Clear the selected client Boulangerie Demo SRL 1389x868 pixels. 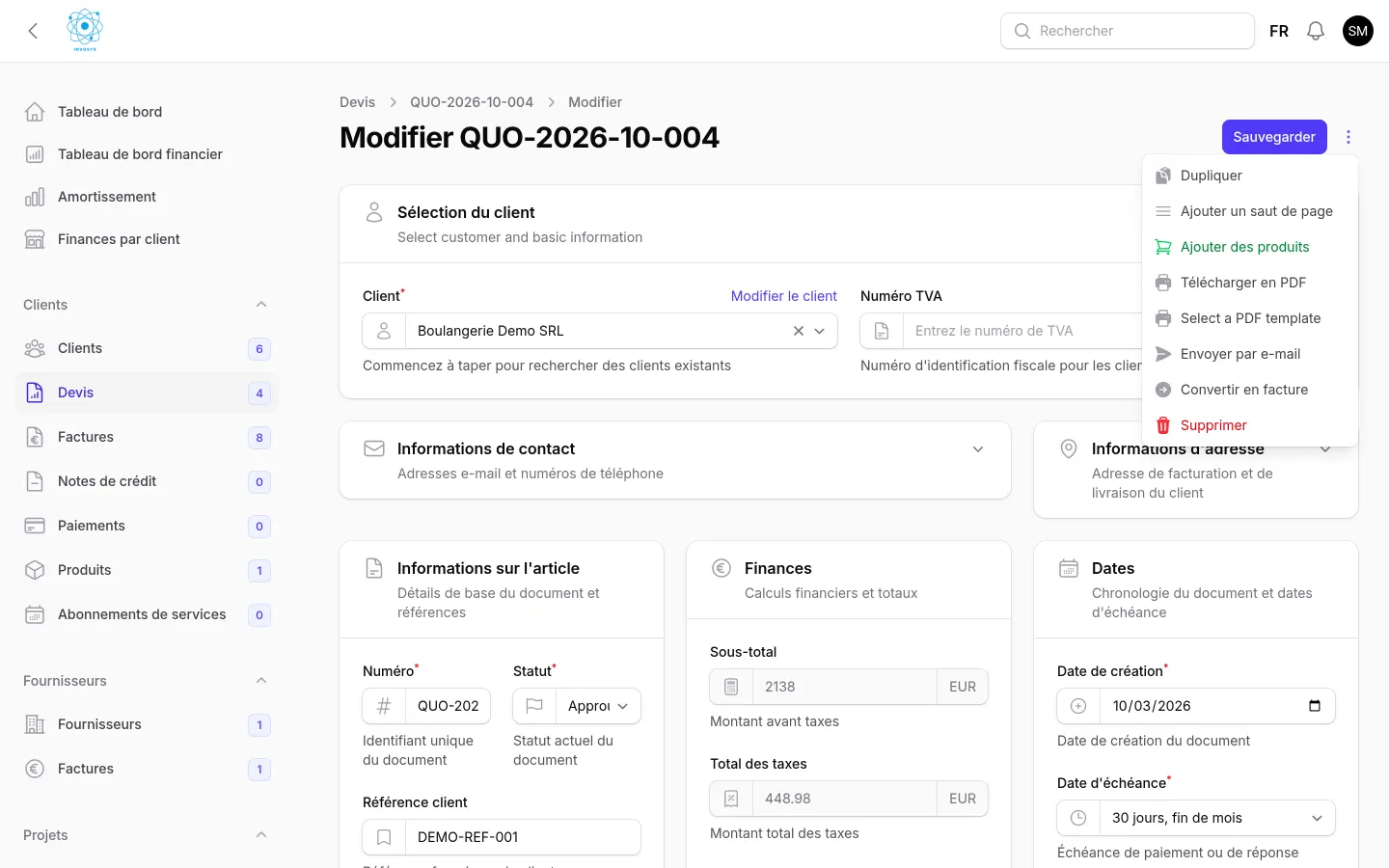pyautogui.click(x=799, y=331)
